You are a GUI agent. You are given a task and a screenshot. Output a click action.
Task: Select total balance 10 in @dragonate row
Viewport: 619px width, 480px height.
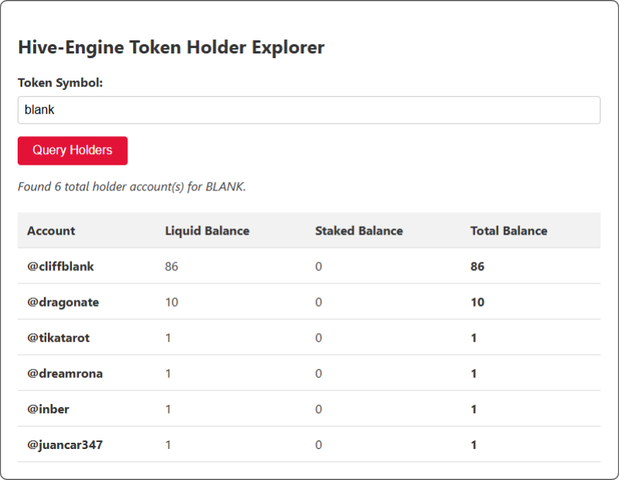[x=477, y=302]
